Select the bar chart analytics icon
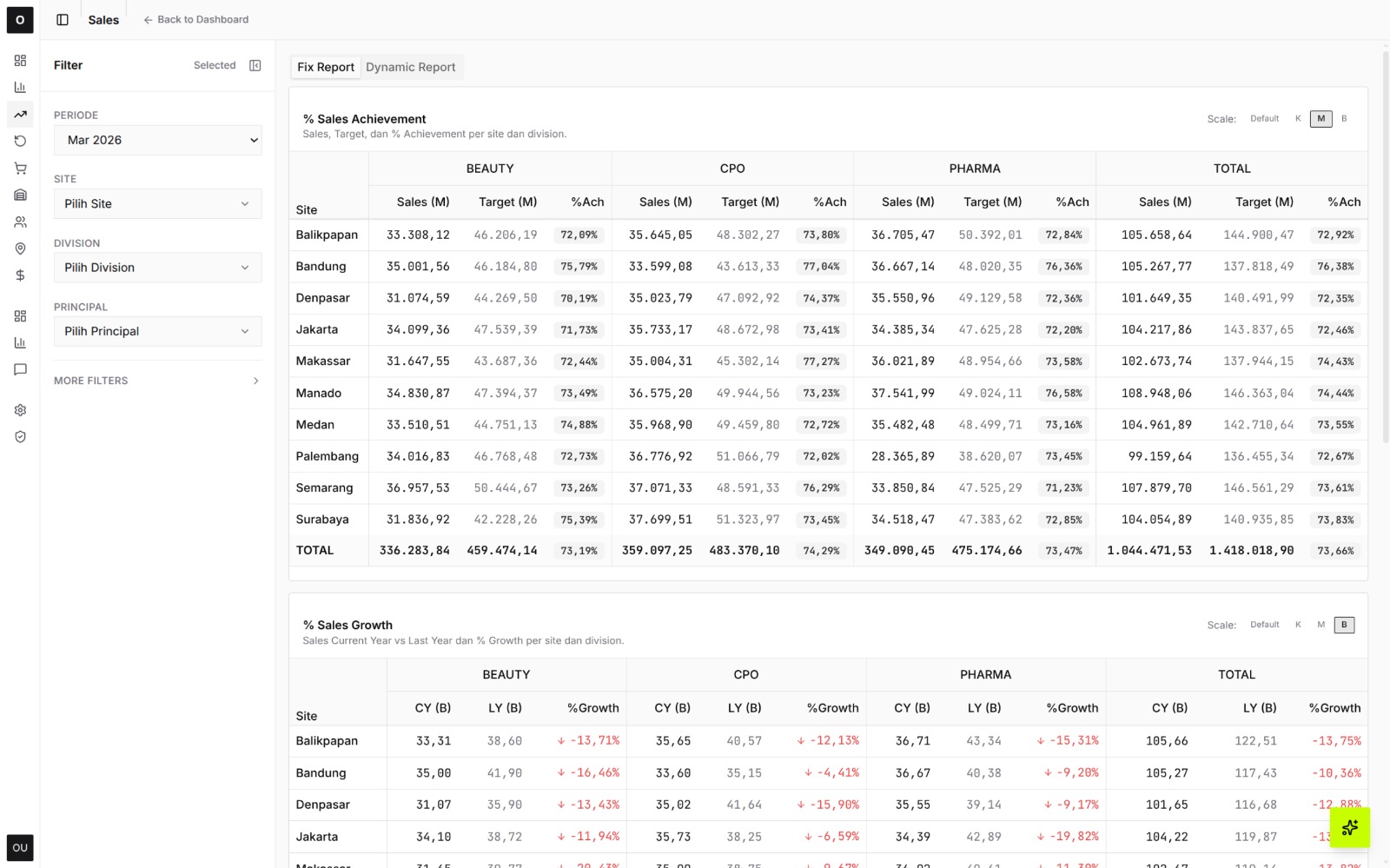1390x868 pixels. pyautogui.click(x=20, y=87)
